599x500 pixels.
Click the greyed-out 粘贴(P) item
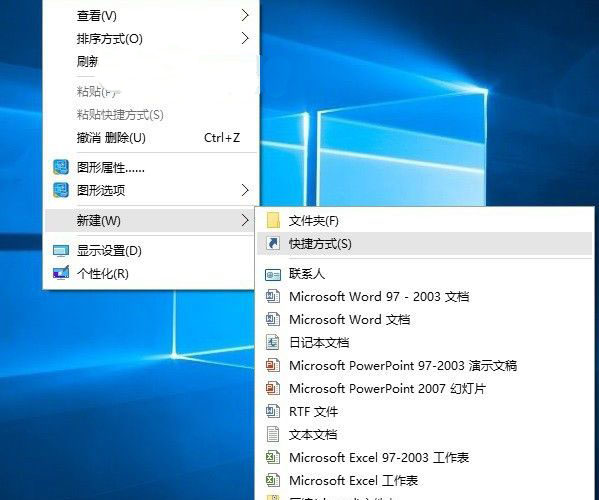pyautogui.click(x=150, y=92)
